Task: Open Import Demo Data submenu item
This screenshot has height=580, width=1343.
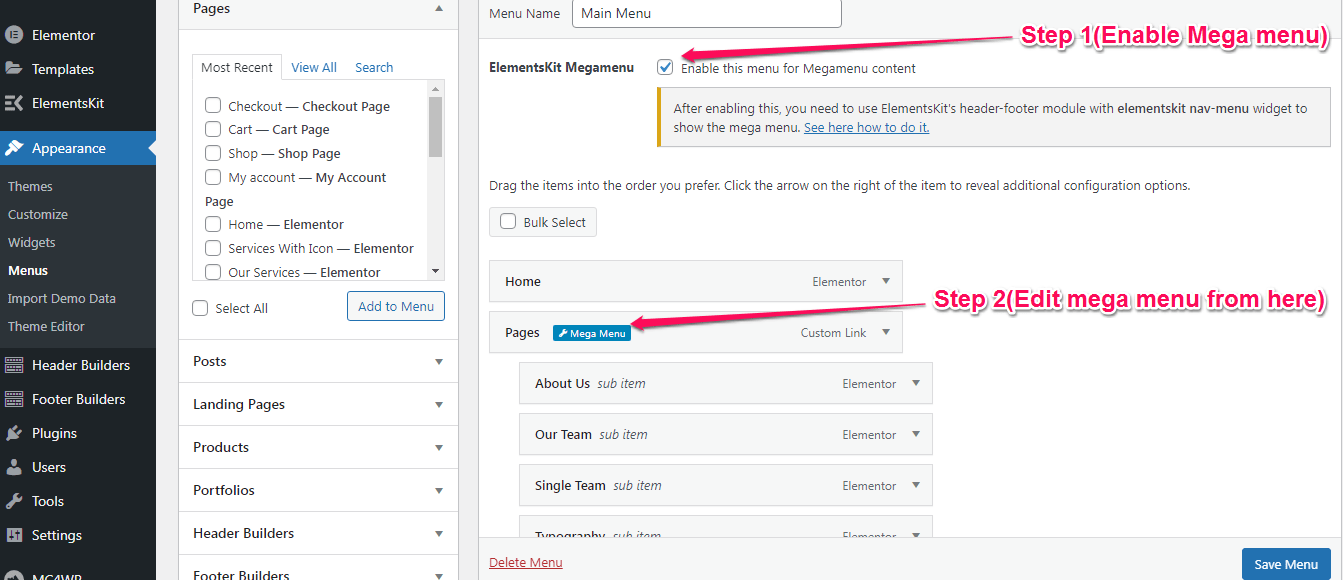Action: click(x=62, y=298)
